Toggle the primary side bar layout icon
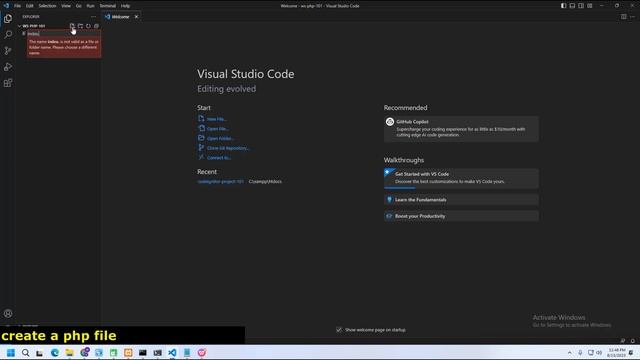Image resolution: width=640 pixels, height=360 pixels. (563, 6)
